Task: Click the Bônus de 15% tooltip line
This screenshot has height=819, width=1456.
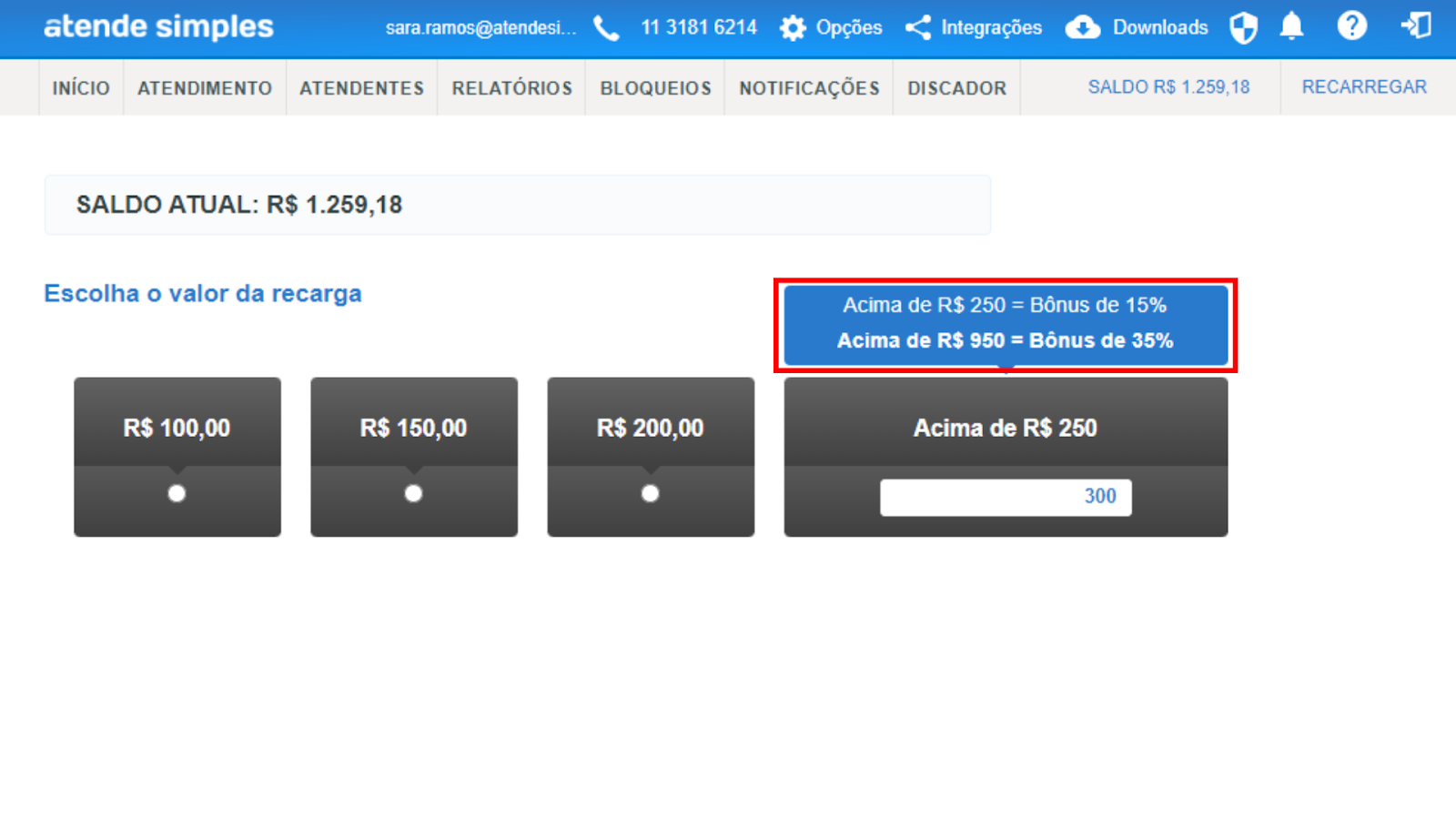Action: point(1005,305)
